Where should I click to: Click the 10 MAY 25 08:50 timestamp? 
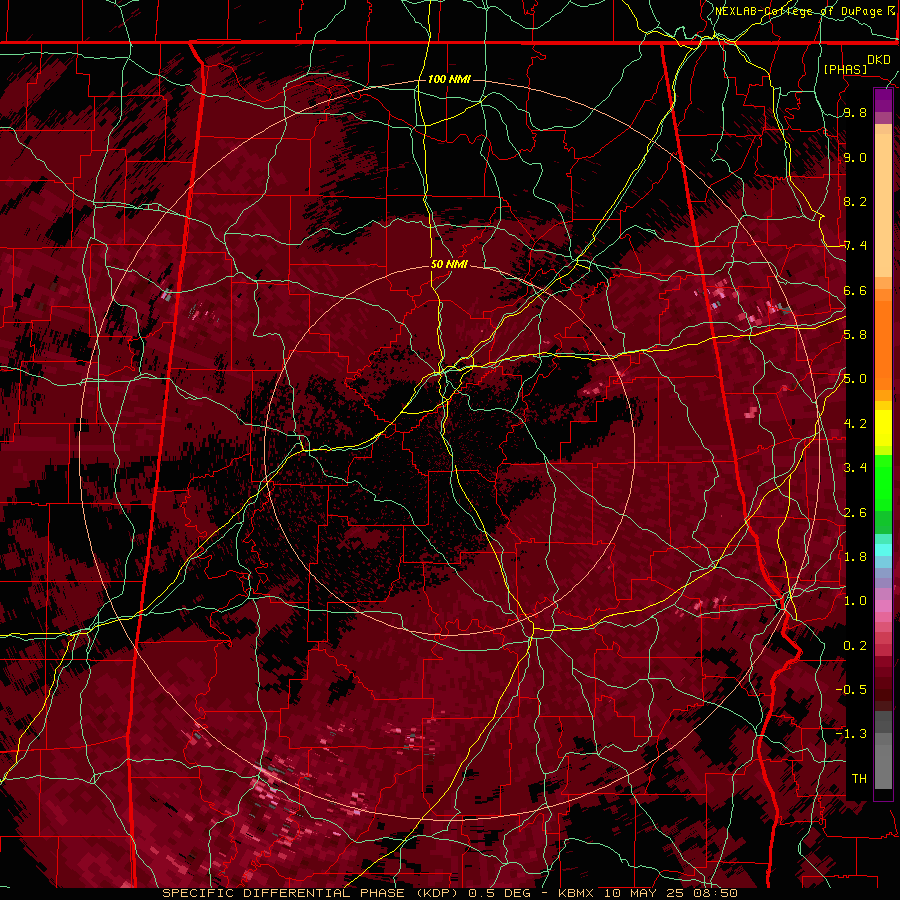670,893
